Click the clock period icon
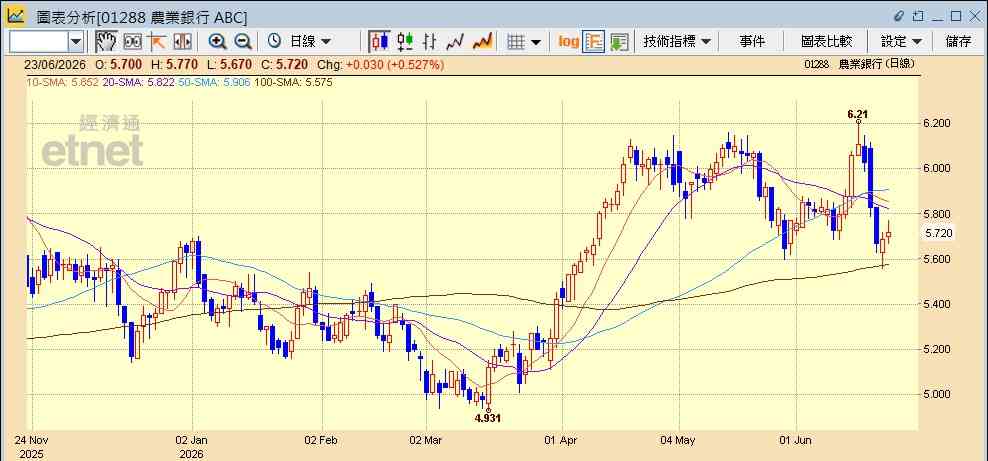The image size is (988, 461). coord(274,42)
